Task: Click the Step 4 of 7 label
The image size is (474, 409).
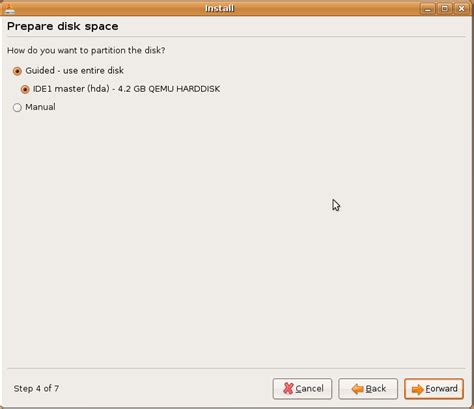Action: click(x=36, y=388)
